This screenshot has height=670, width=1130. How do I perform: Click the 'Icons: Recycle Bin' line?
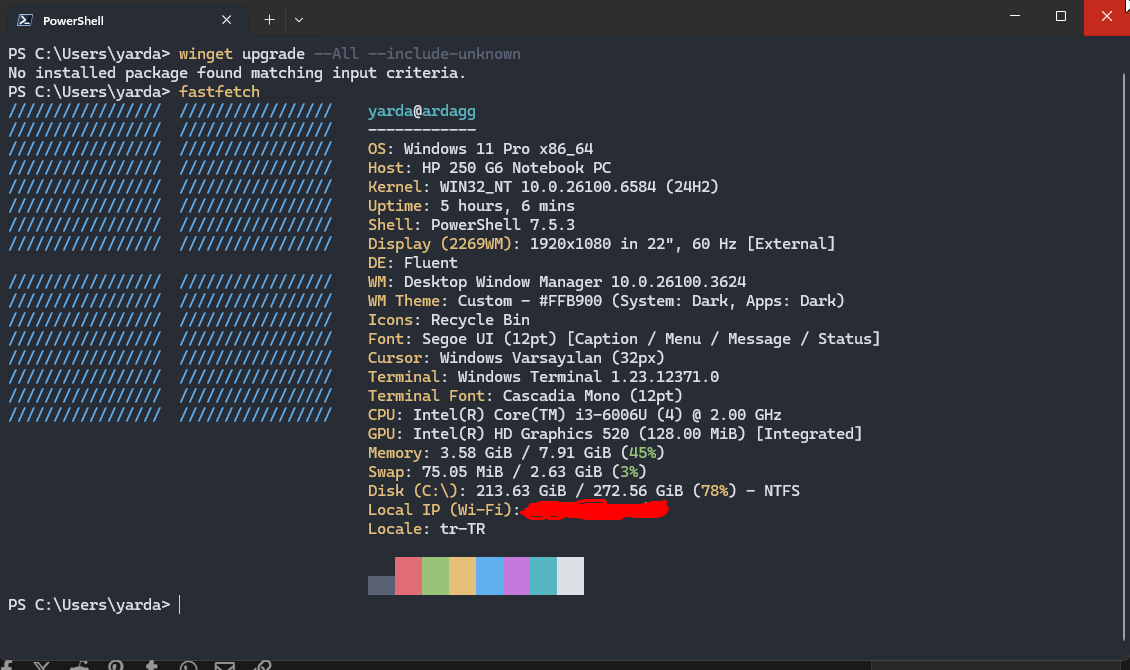[x=448, y=320]
